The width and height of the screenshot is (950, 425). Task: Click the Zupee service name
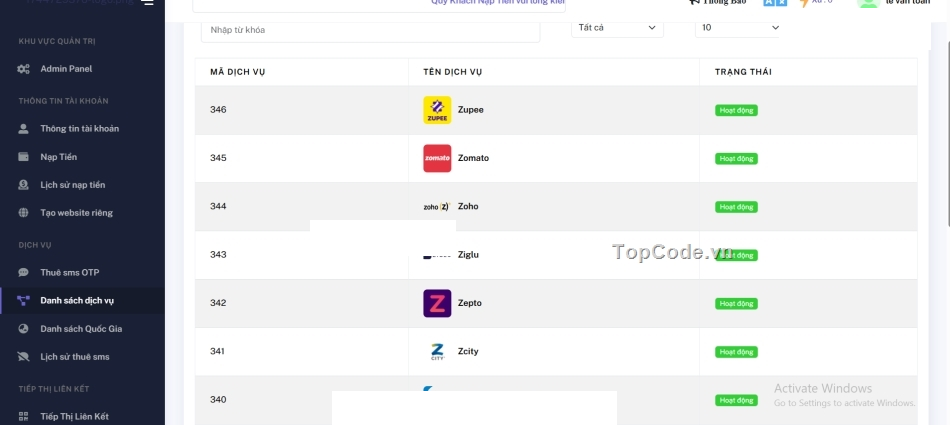[471, 110]
